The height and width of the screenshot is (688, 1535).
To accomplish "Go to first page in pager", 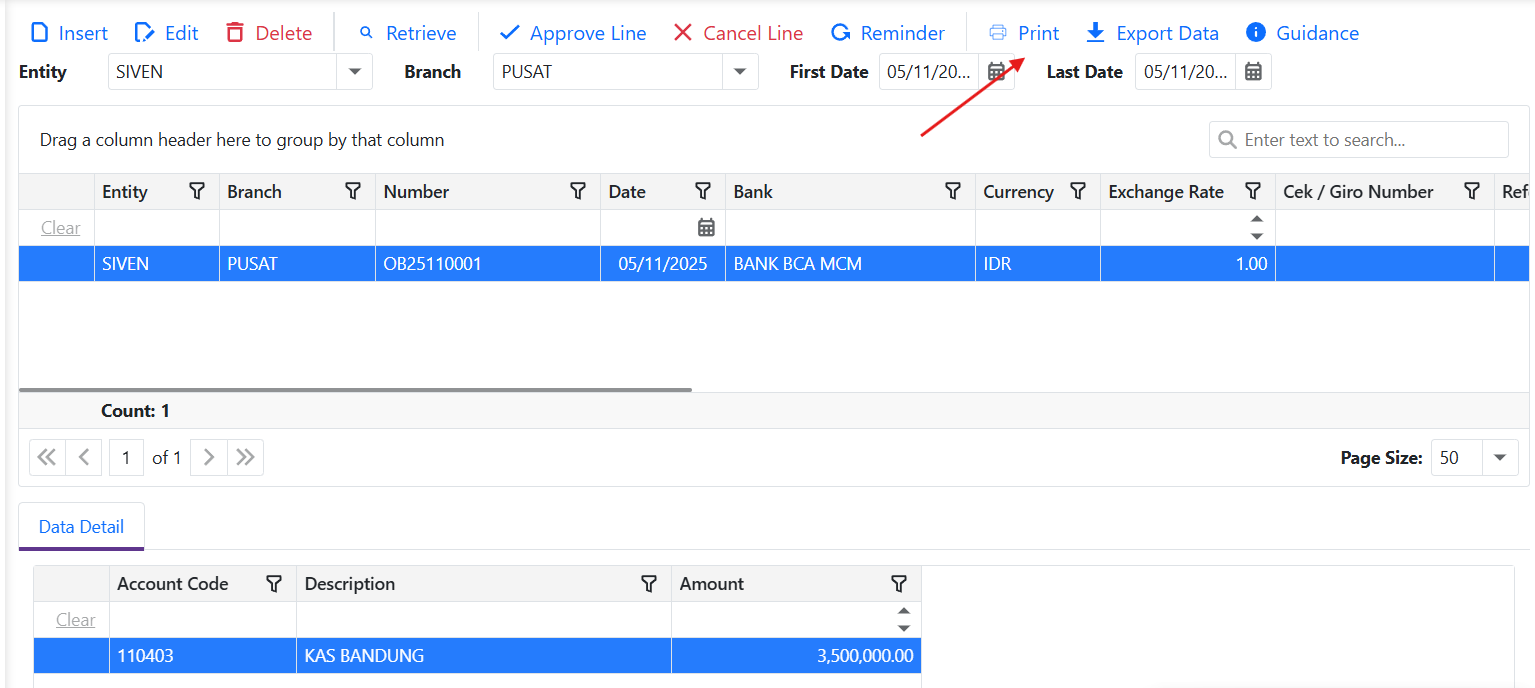I will point(47,457).
